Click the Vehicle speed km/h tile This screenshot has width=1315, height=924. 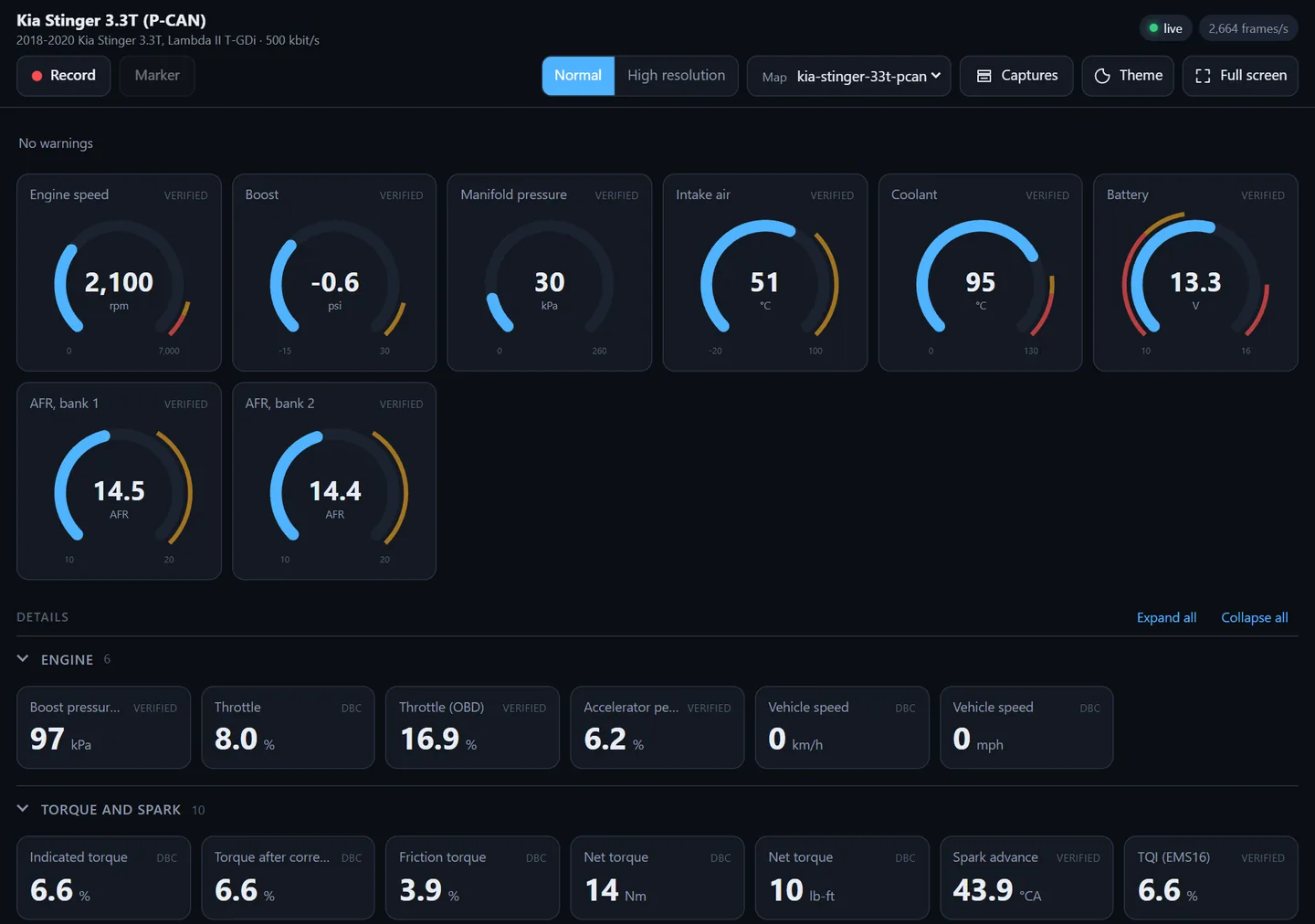pyautogui.click(x=842, y=728)
